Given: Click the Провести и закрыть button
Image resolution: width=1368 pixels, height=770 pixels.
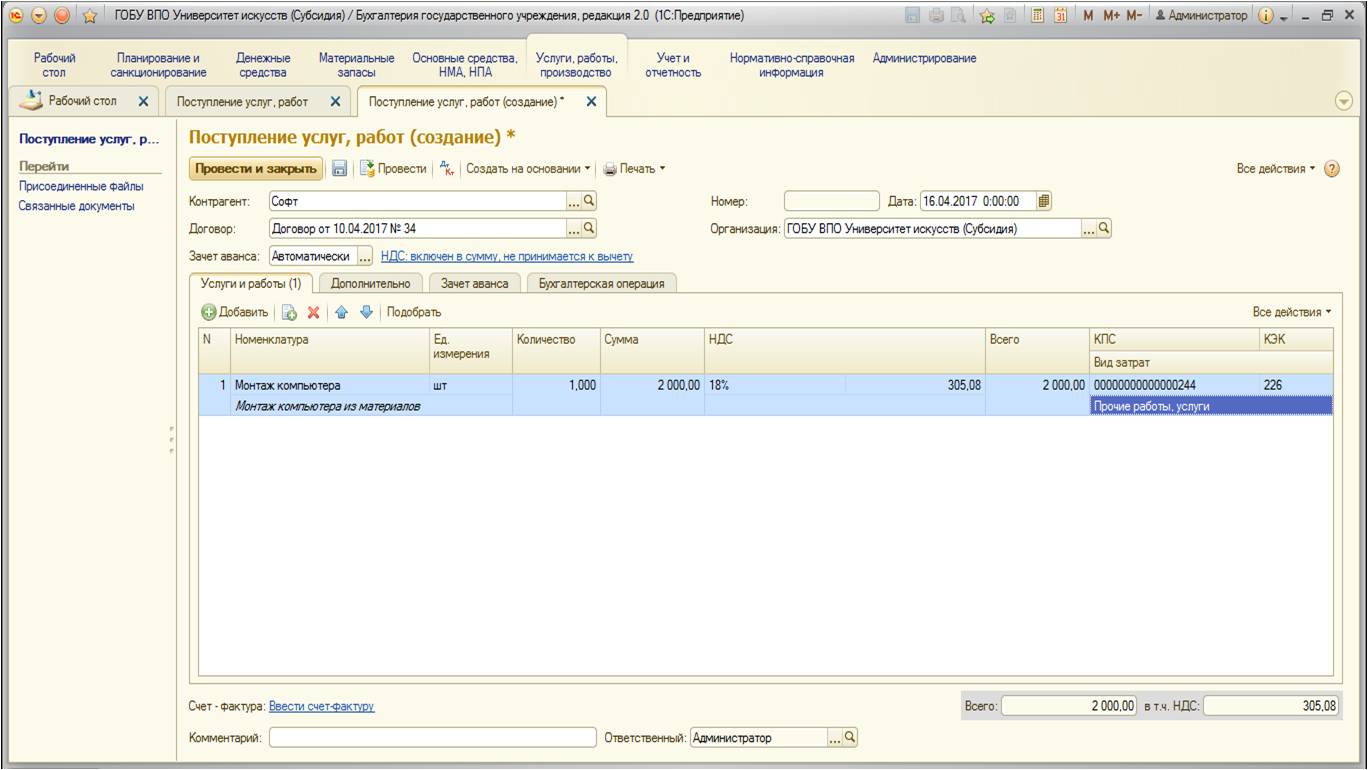Looking at the screenshot, I should [x=256, y=169].
